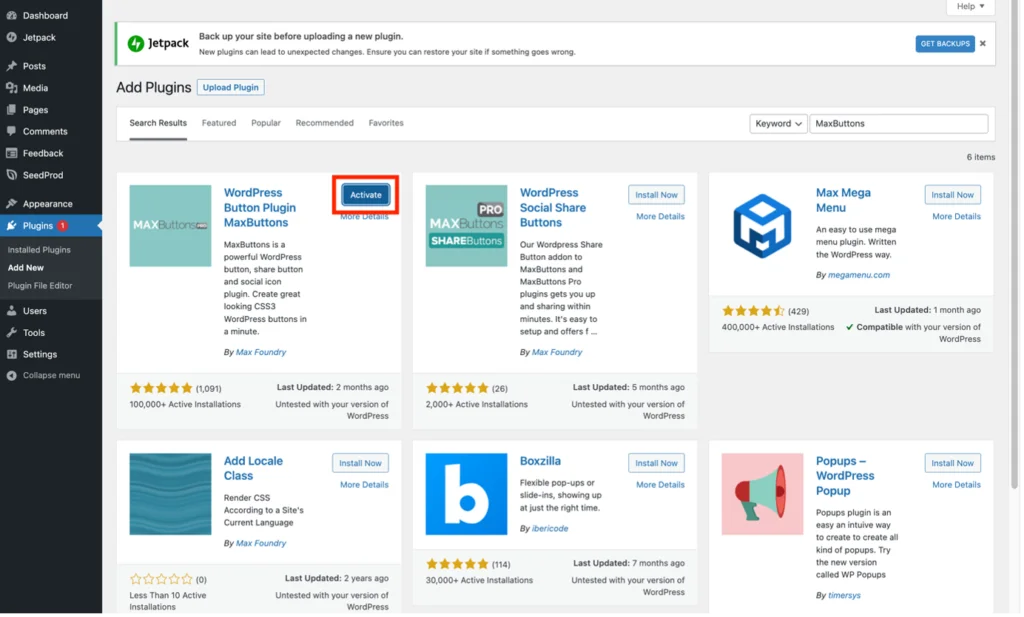Expand the Keyword search type dropdown
The width and height of the screenshot is (1024, 617).
[780, 123]
